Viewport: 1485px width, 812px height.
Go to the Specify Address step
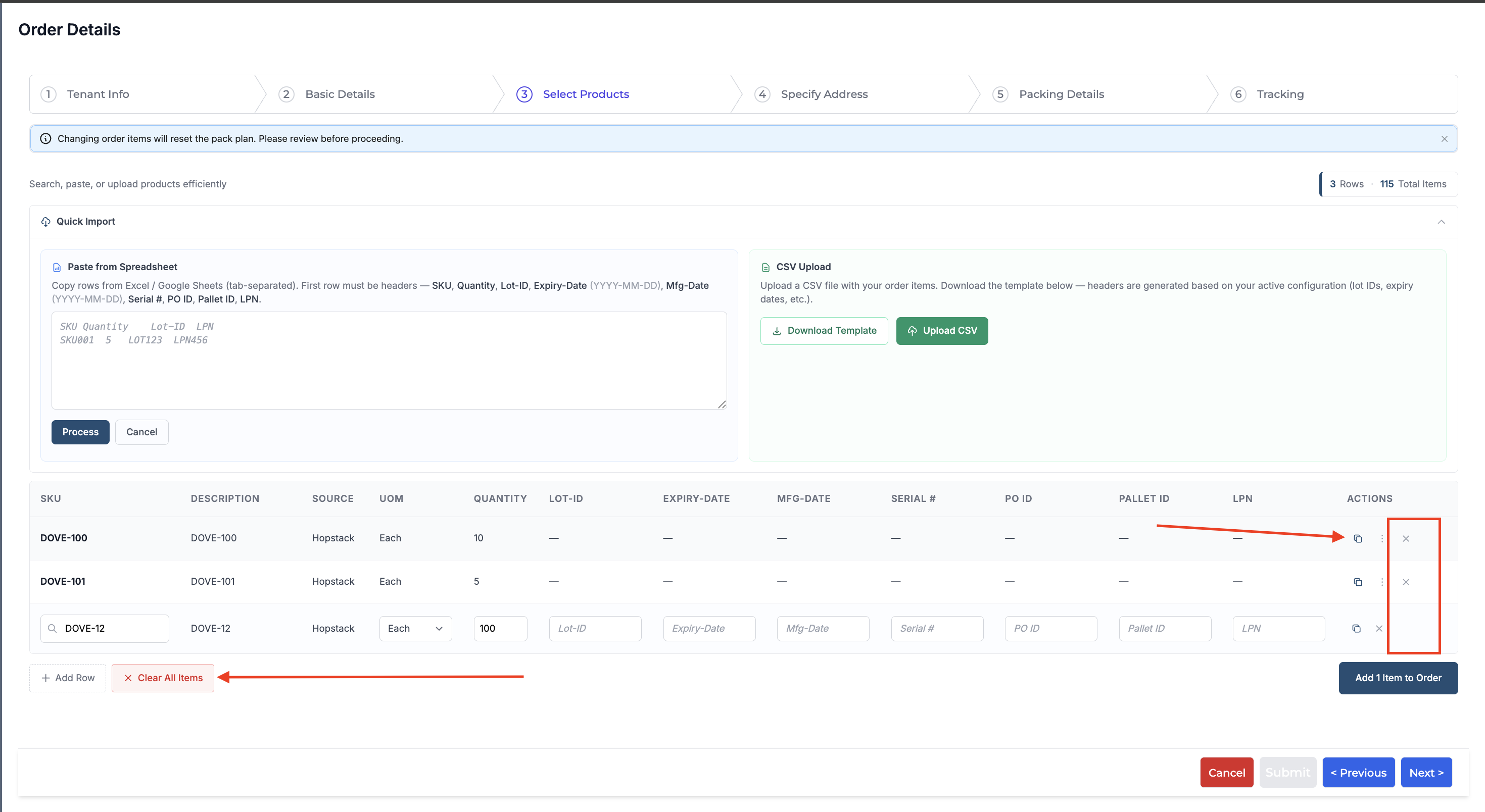[824, 94]
